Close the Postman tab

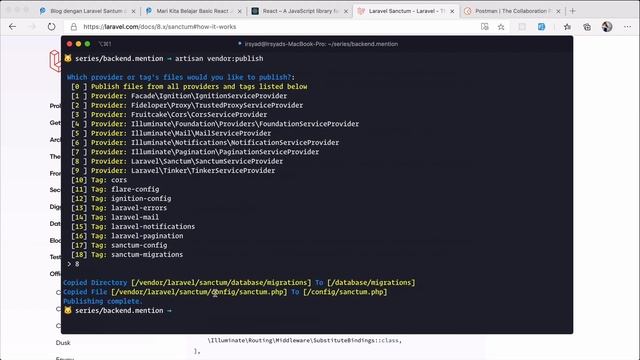(x=558, y=11)
